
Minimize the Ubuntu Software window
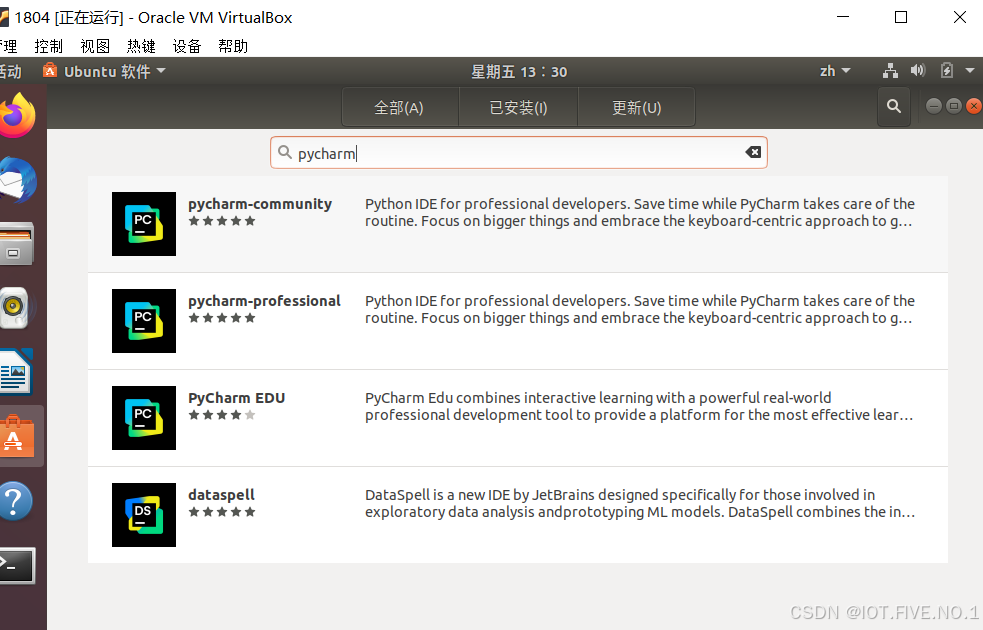(x=933, y=106)
